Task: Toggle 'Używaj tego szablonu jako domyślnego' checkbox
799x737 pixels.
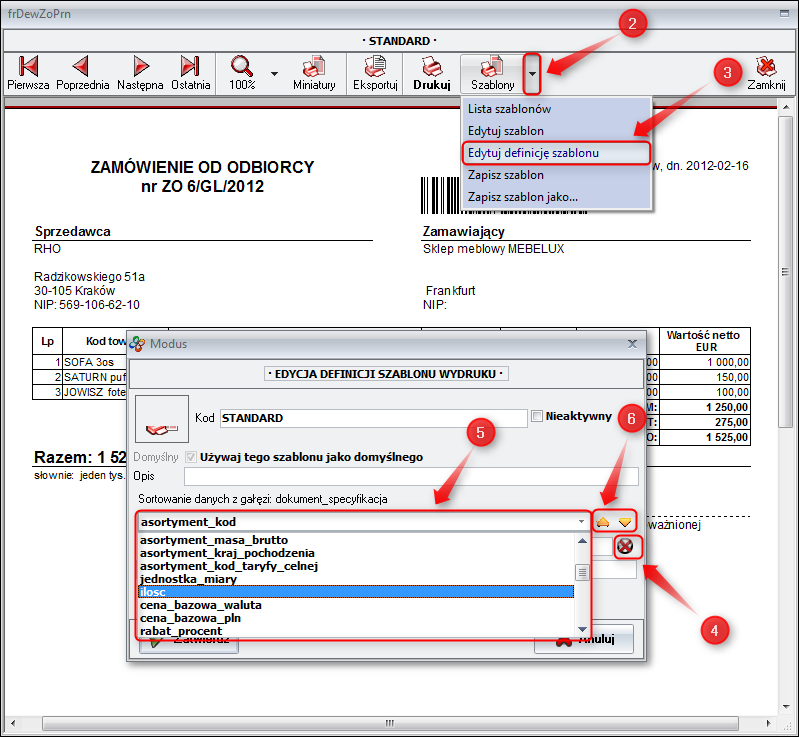Action: coord(191,457)
